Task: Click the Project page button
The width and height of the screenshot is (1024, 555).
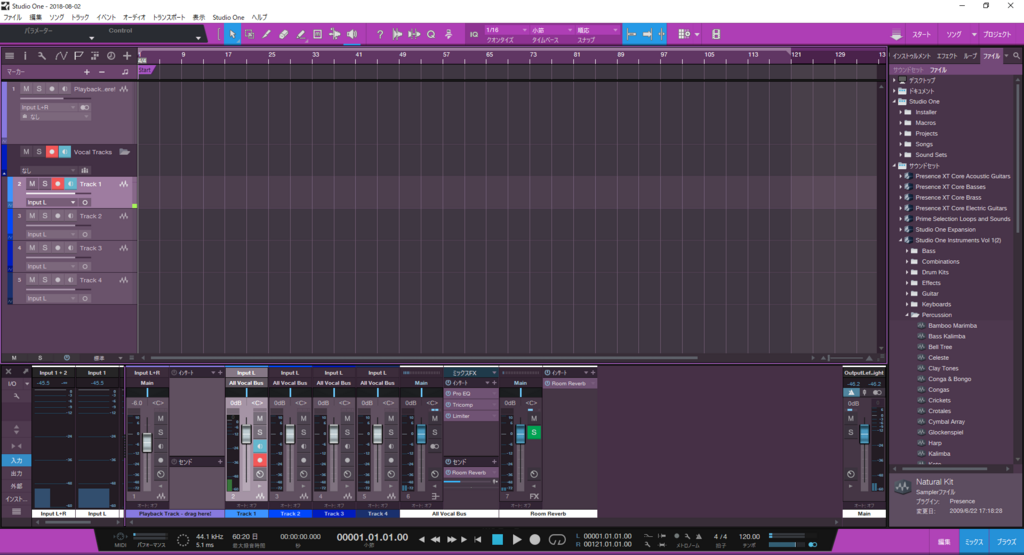Action: click(997, 35)
